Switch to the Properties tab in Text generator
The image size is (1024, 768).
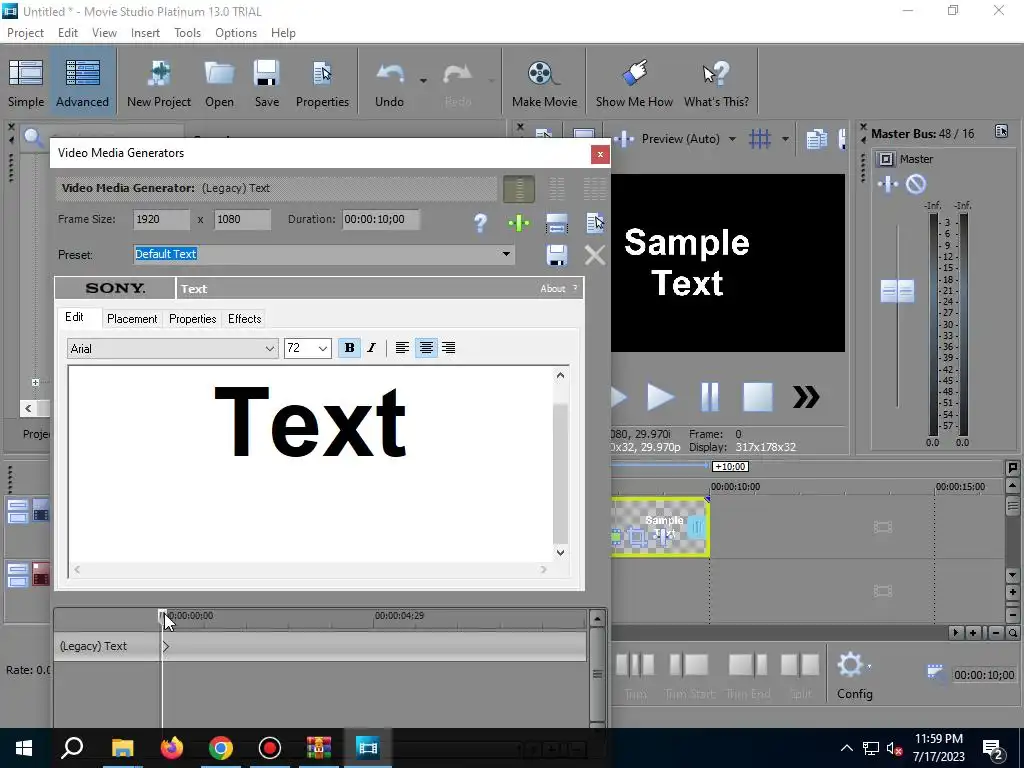[192, 319]
